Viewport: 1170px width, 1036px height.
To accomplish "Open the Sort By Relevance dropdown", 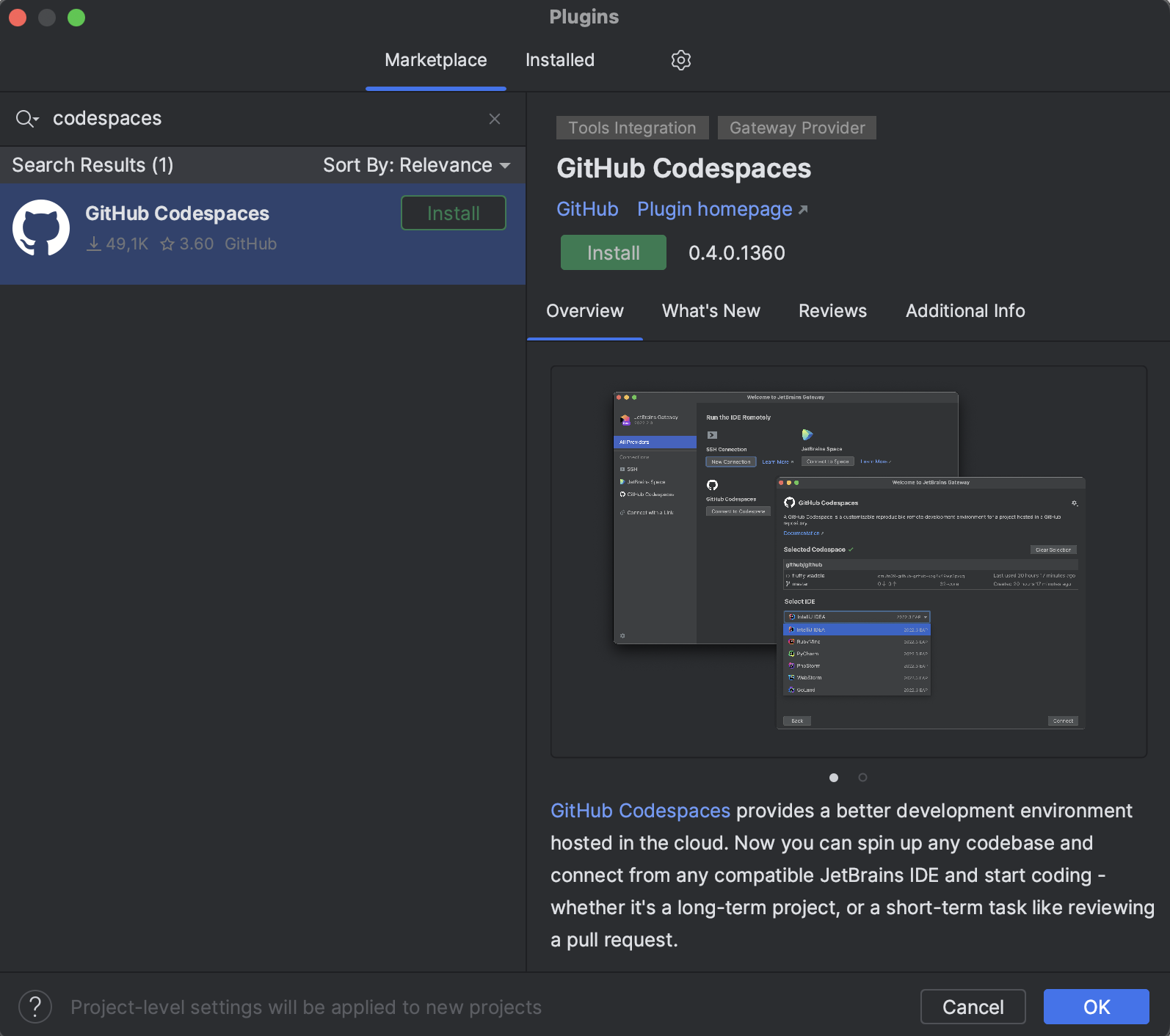I will pyautogui.click(x=416, y=165).
